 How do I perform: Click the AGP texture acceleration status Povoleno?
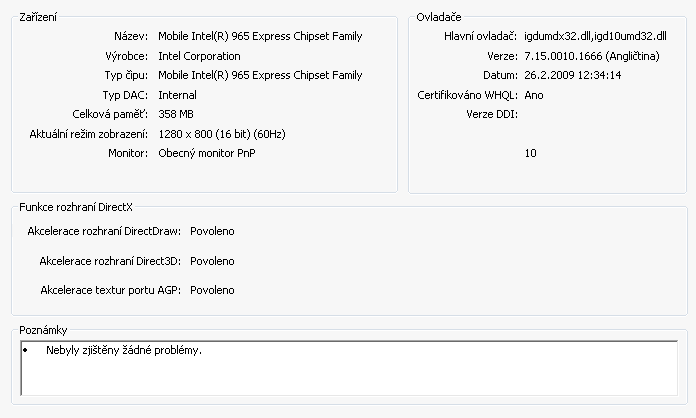coord(211,290)
